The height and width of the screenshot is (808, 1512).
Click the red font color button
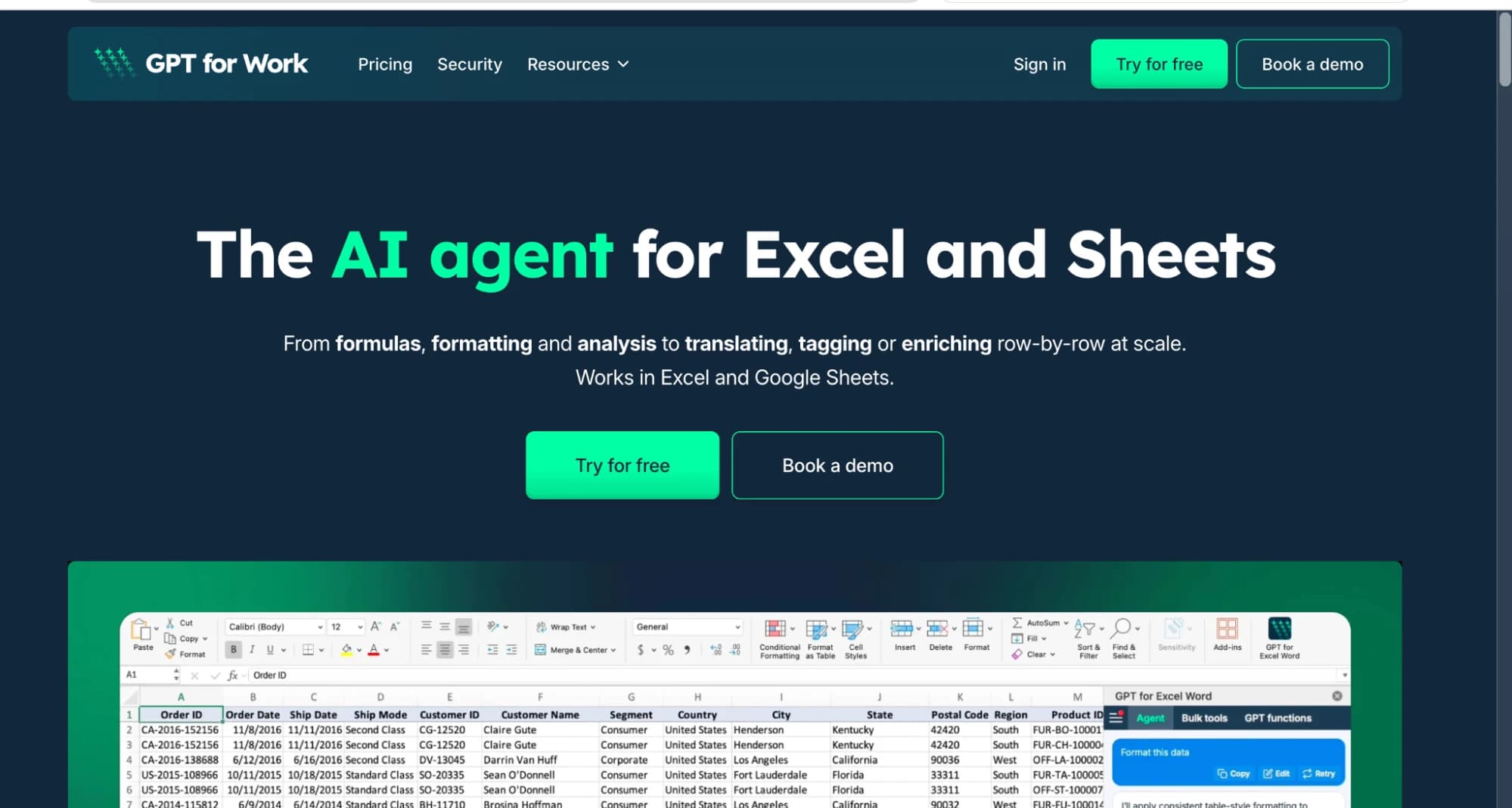(374, 649)
